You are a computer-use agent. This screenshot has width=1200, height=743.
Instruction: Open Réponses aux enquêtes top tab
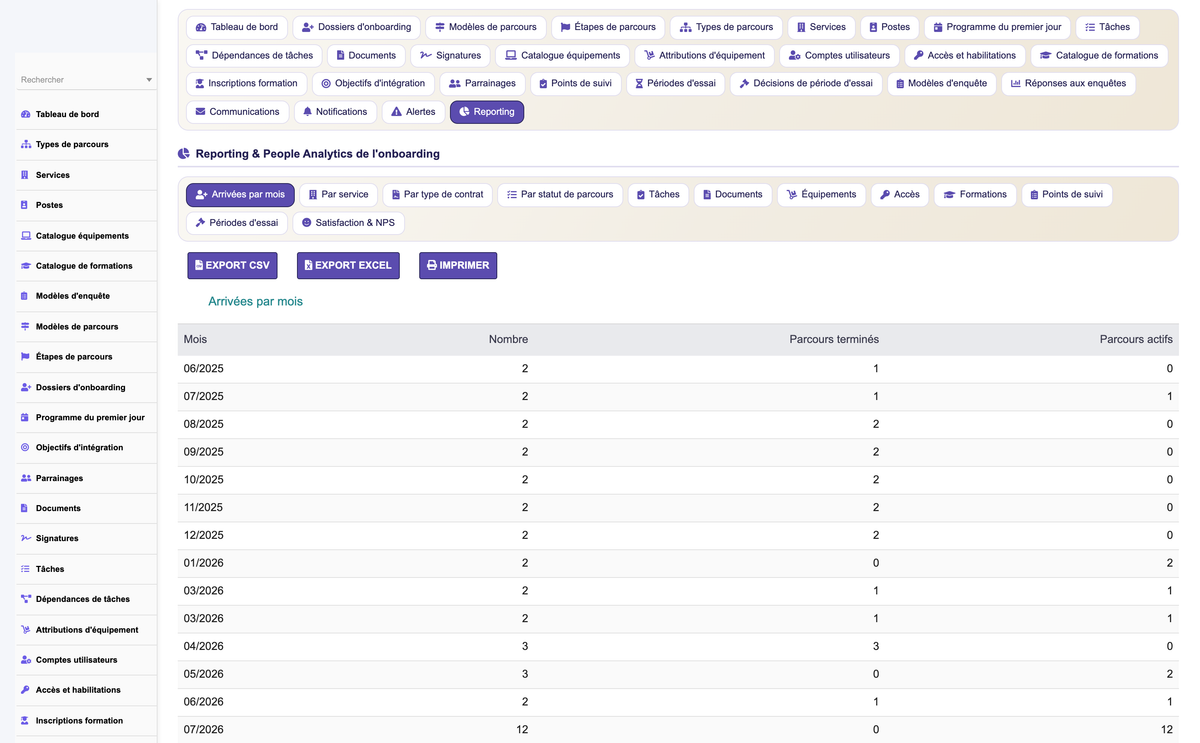[1068, 84]
